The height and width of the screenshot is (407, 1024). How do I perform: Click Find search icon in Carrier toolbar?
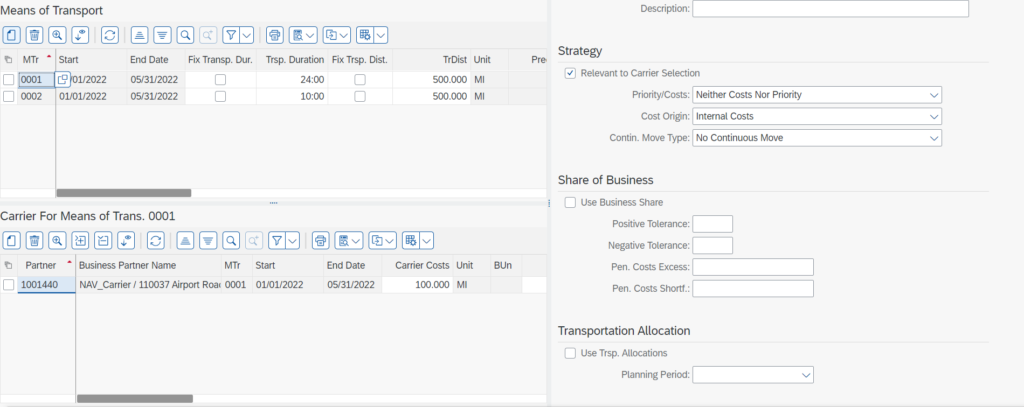point(231,240)
